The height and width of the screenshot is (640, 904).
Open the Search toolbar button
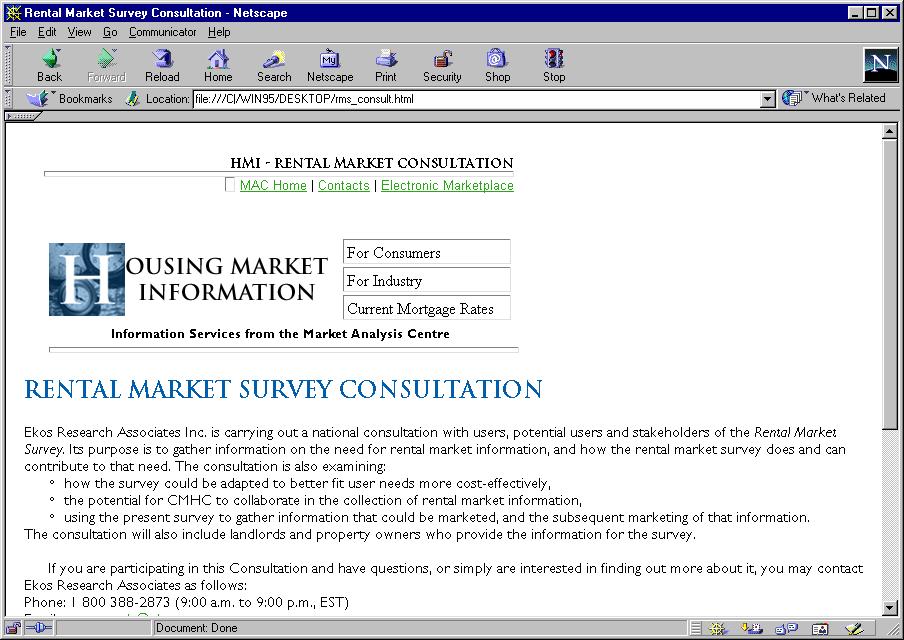click(274, 65)
